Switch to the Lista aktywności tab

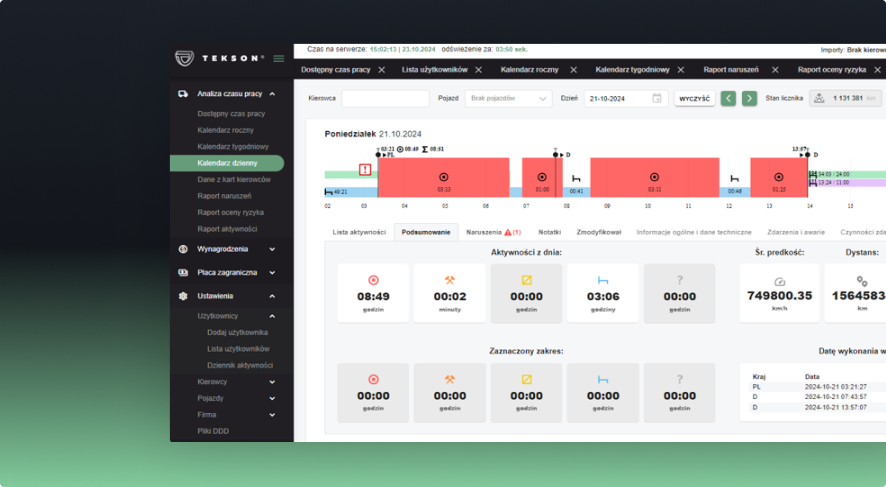point(359,231)
